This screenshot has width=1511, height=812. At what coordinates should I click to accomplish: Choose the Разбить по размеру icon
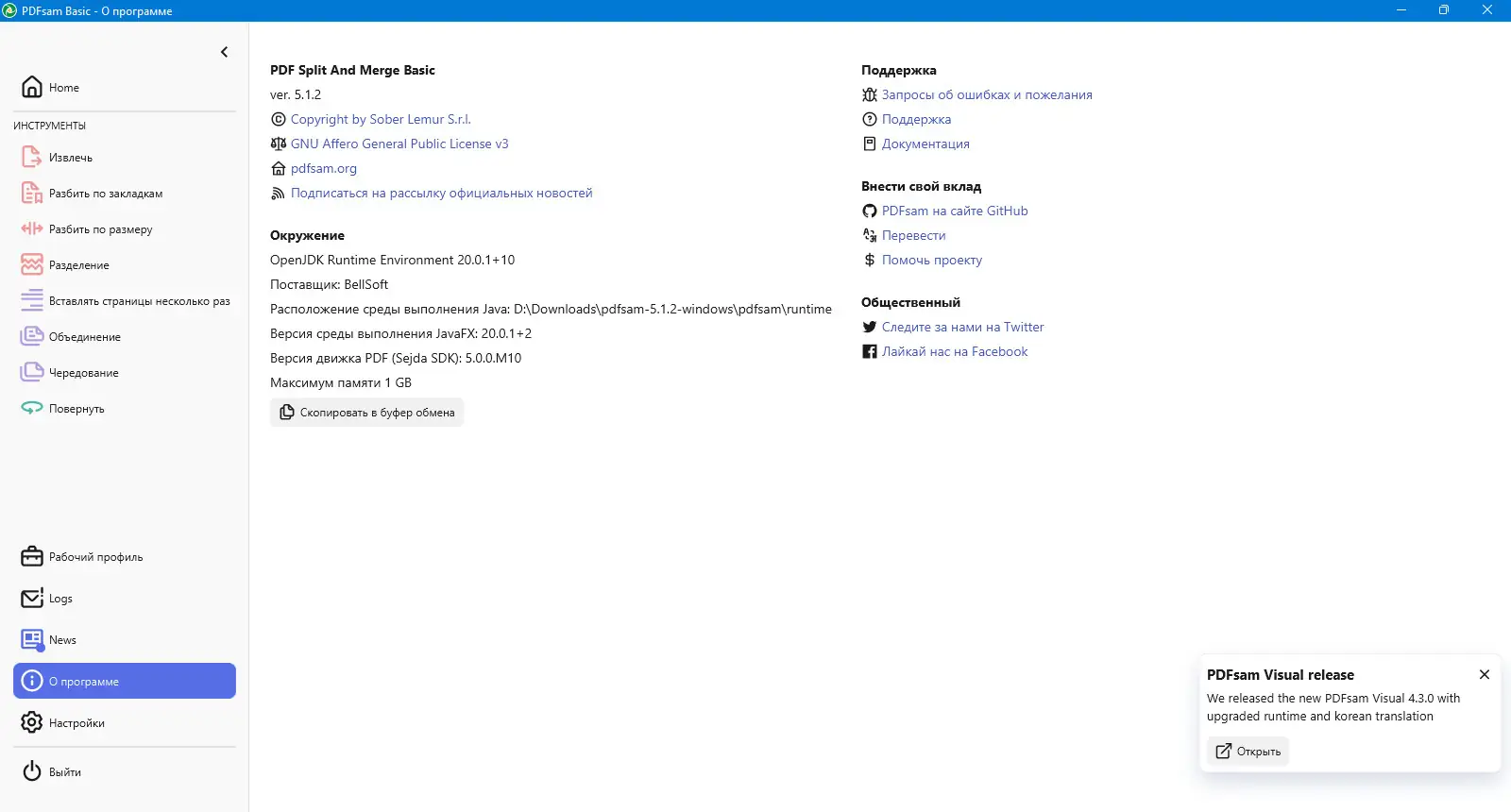point(32,228)
